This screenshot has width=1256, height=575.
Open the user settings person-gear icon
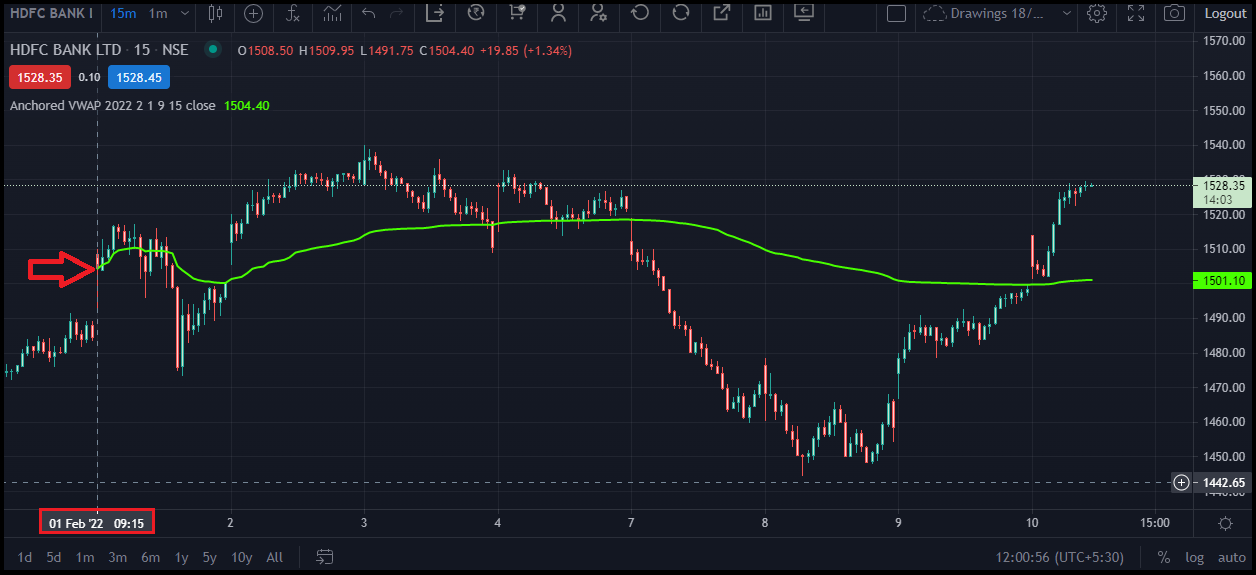tap(599, 13)
